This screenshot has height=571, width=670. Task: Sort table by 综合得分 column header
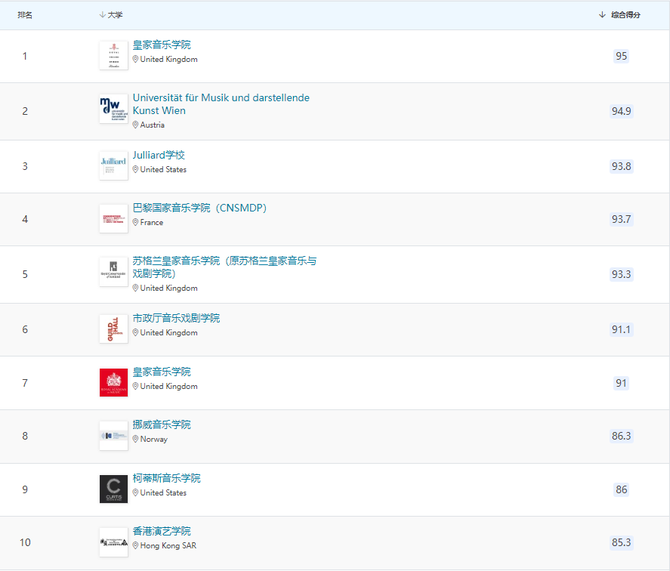click(620, 15)
